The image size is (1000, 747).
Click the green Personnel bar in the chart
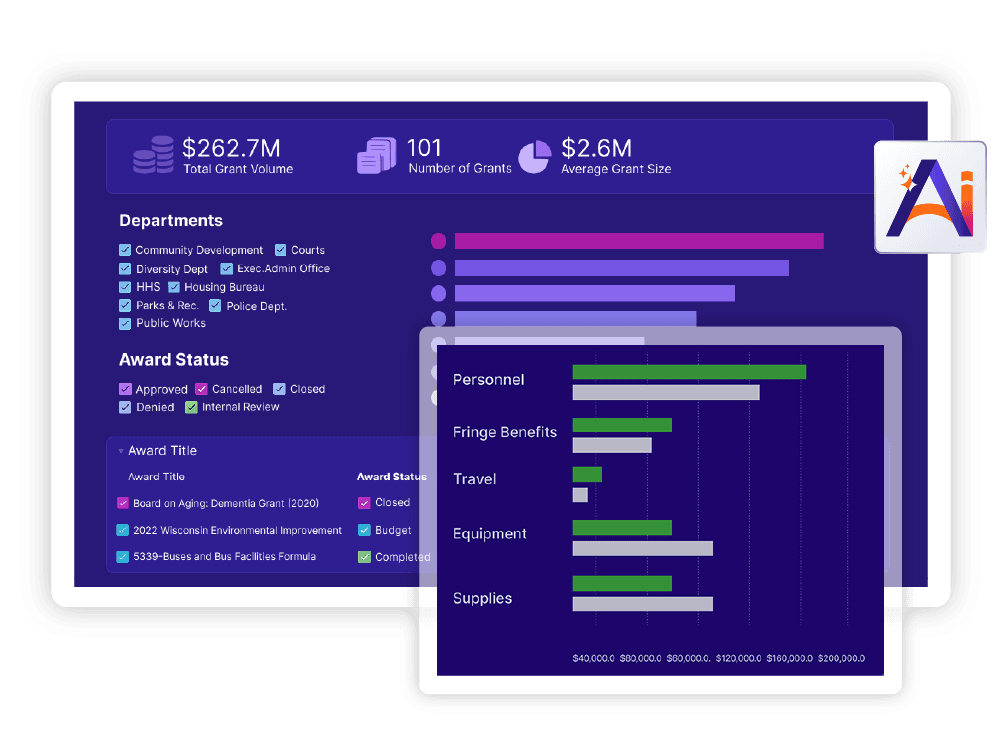click(x=688, y=370)
